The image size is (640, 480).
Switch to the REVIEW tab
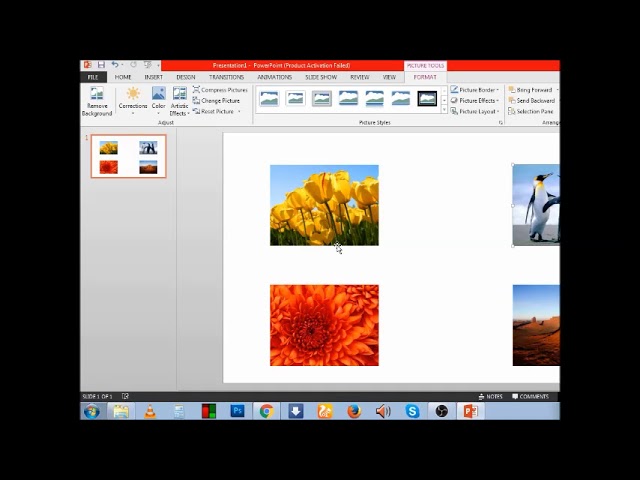(x=360, y=77)
